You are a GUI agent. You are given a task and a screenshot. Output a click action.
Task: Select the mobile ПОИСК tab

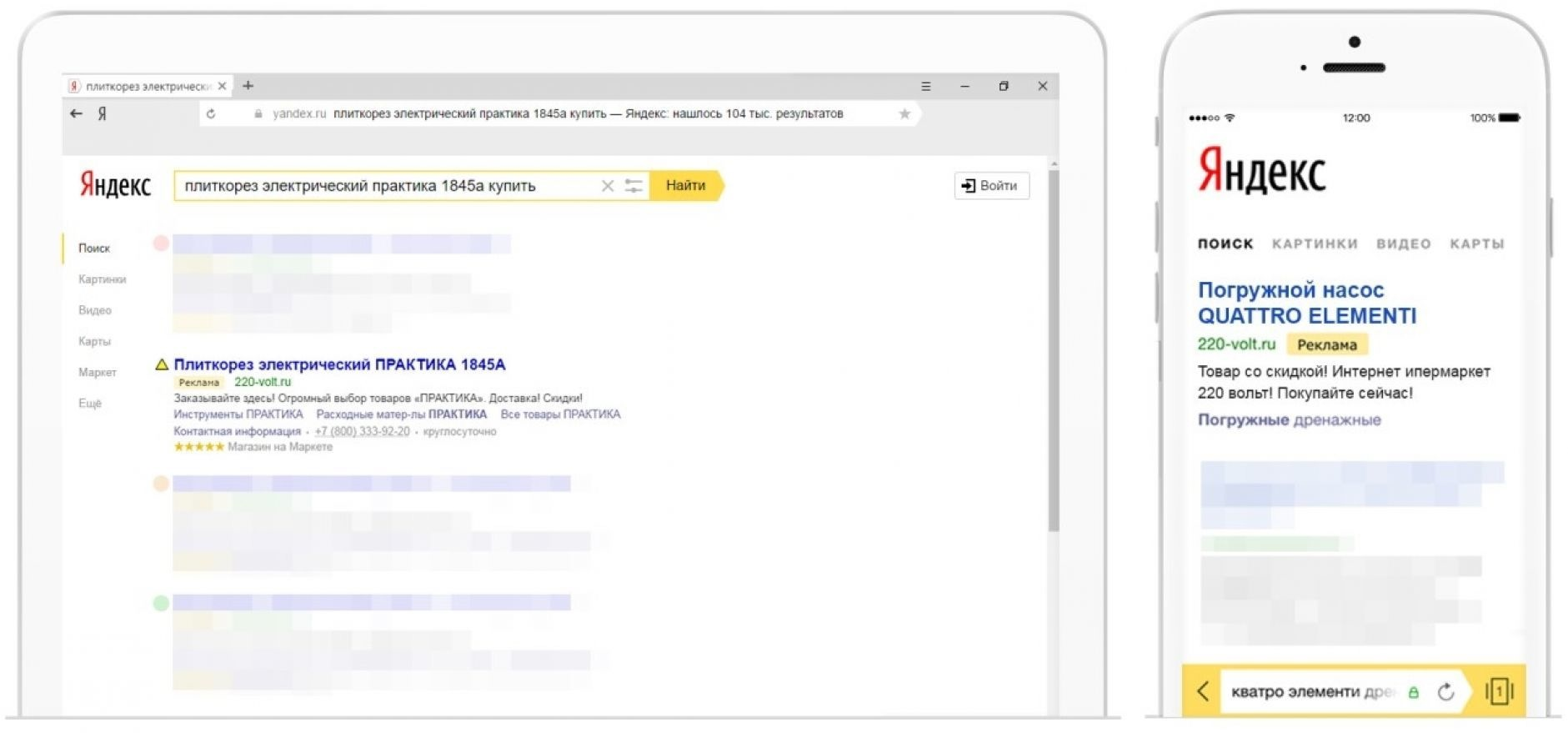click(1225, 243)
